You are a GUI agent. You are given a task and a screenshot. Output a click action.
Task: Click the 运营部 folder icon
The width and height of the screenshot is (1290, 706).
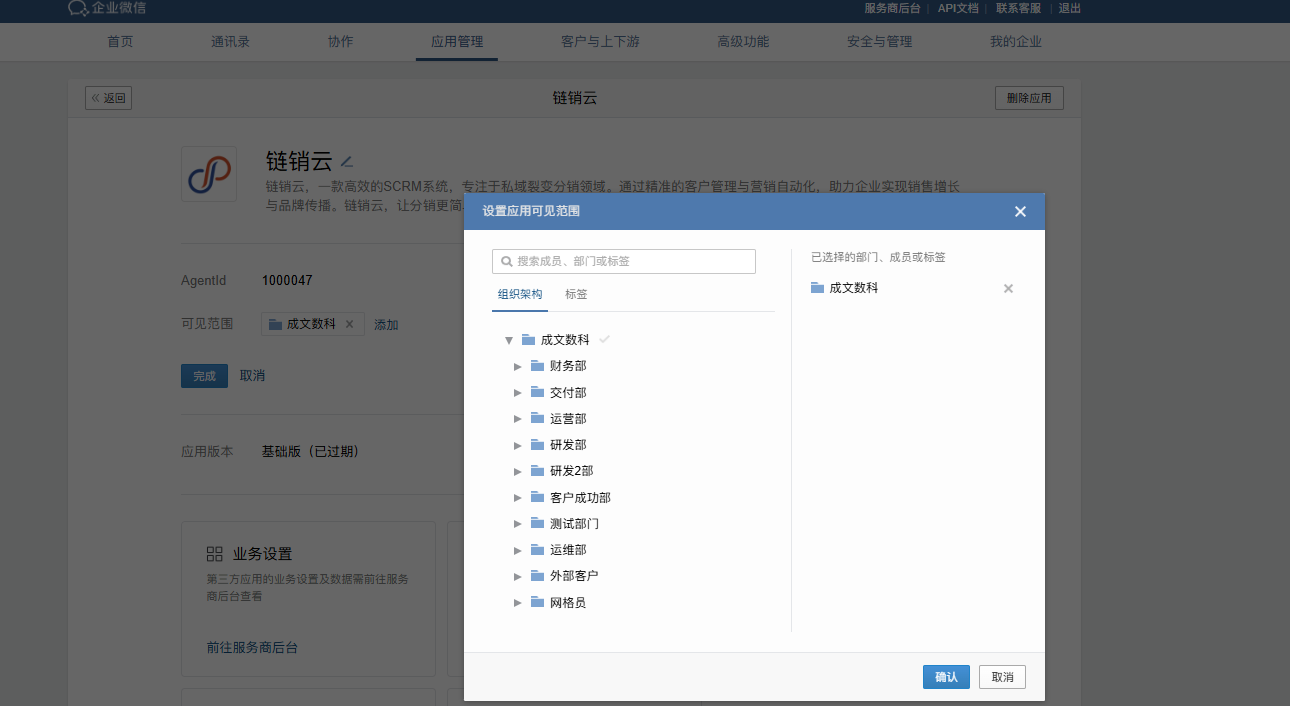tap(537, 418)
